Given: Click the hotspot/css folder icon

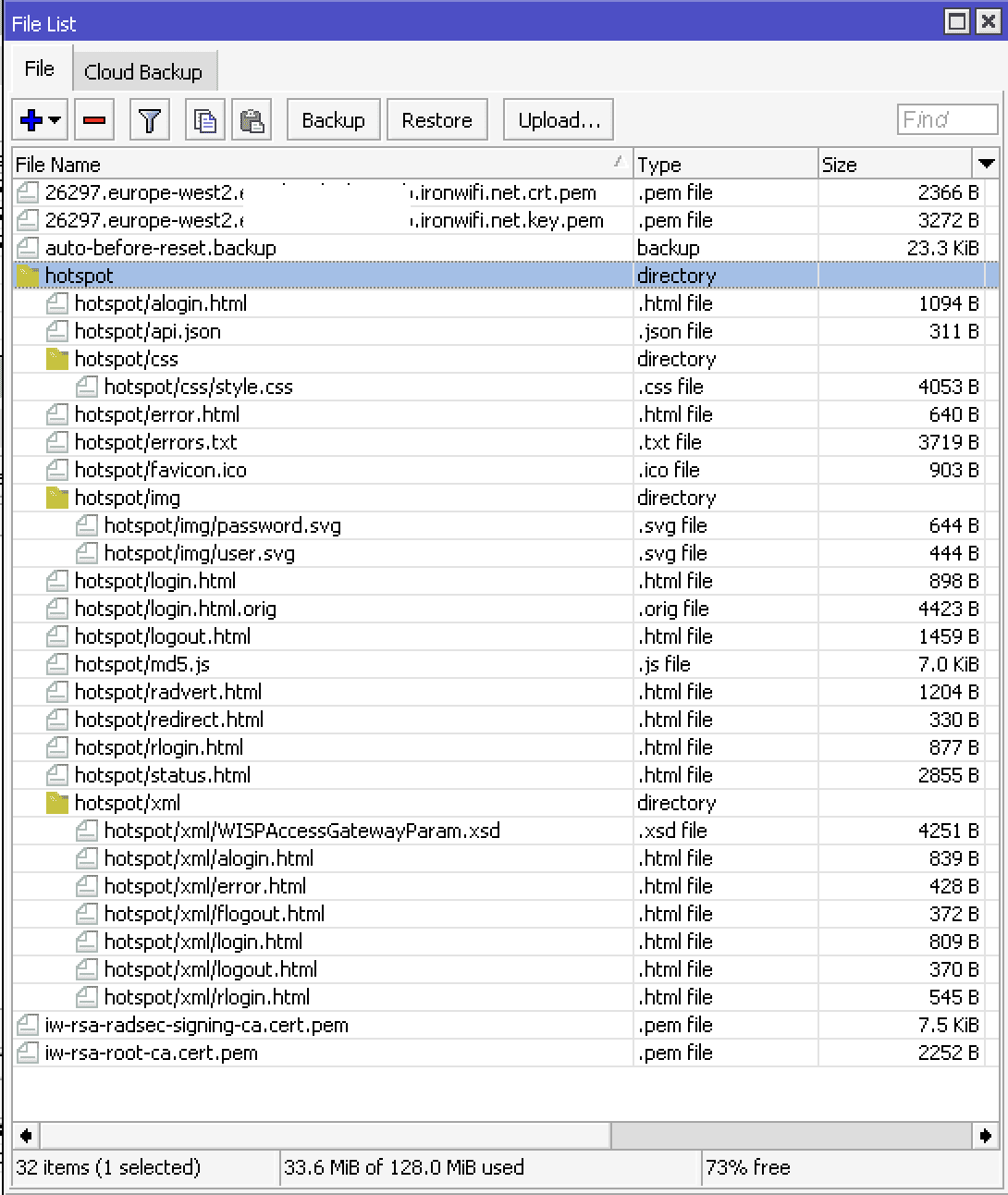Looking at the screenshot, I should click(57, 359).
